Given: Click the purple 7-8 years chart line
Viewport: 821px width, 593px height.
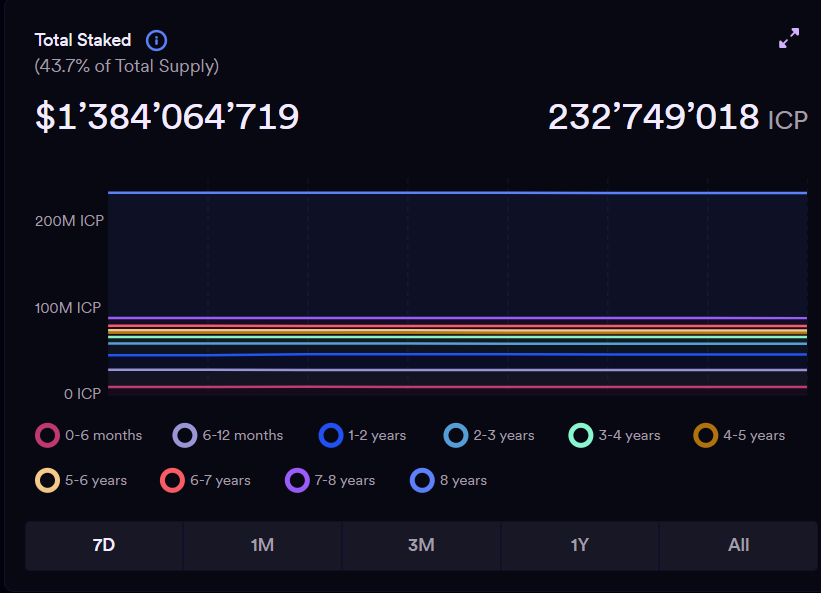Looking at the screenshot, I should (457, 318).
